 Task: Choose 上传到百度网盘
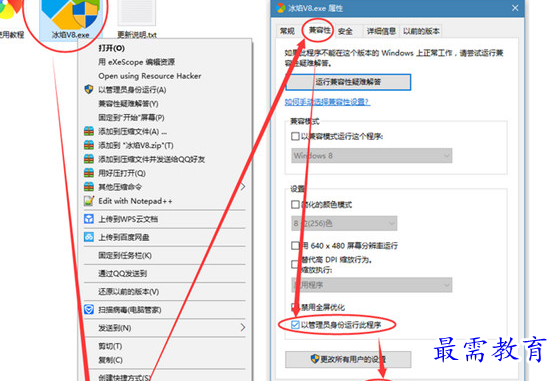tap(124, 237)
